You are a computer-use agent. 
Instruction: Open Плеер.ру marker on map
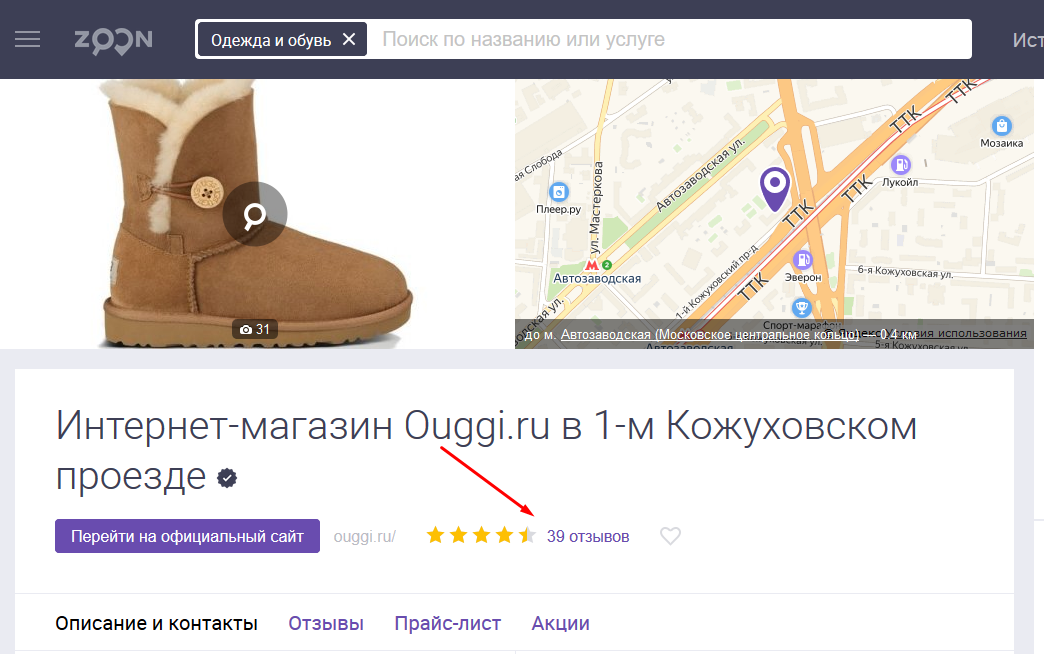559,192
